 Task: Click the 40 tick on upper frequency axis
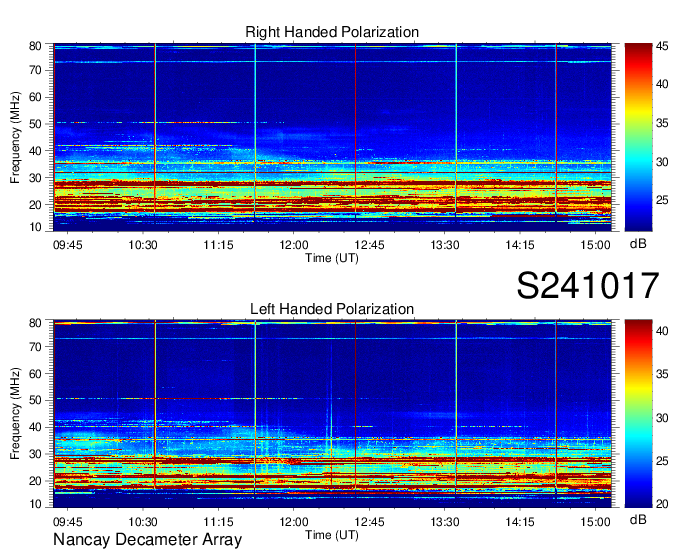tap(35, 150)
